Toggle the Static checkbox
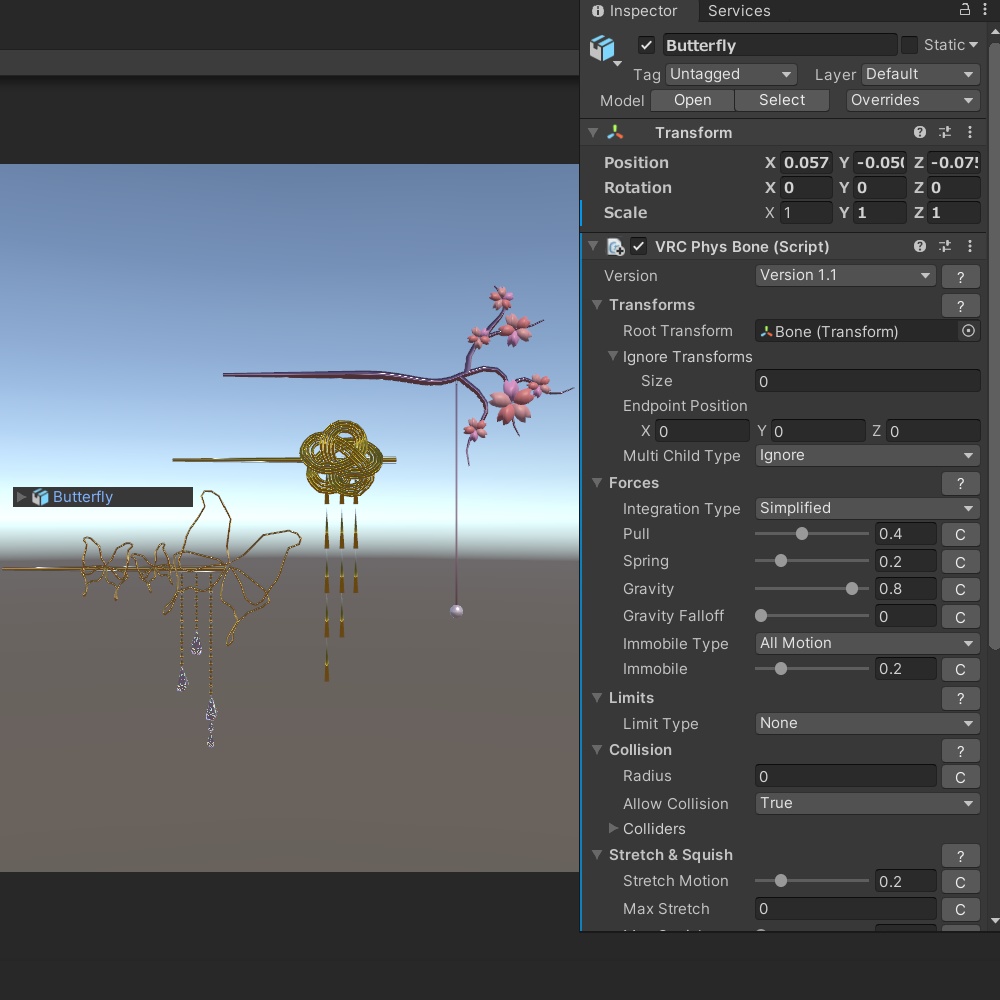The image size is (1000, 1000). pos(909,45)
